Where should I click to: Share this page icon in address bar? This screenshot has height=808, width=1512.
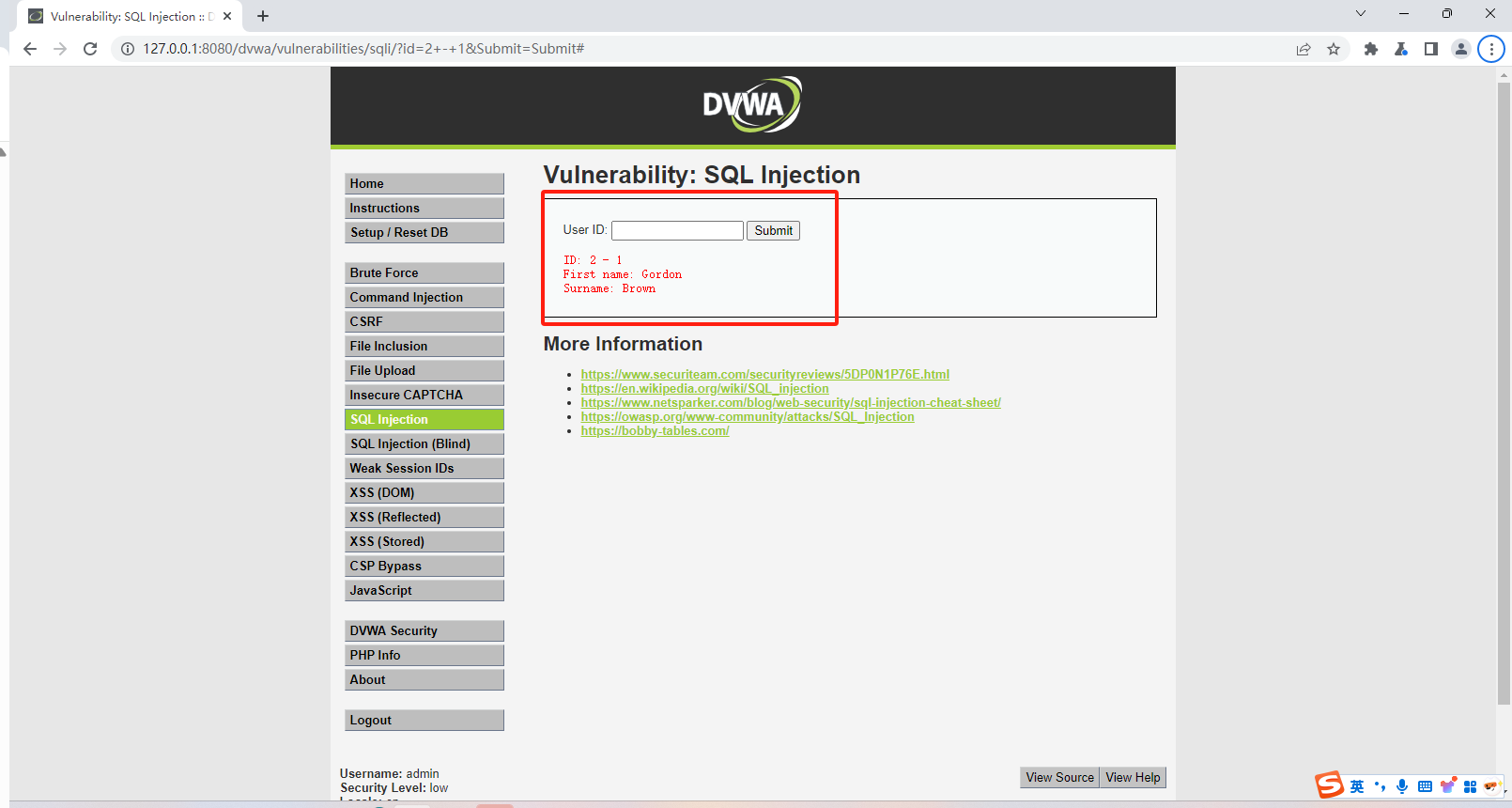coord(1304,49)
